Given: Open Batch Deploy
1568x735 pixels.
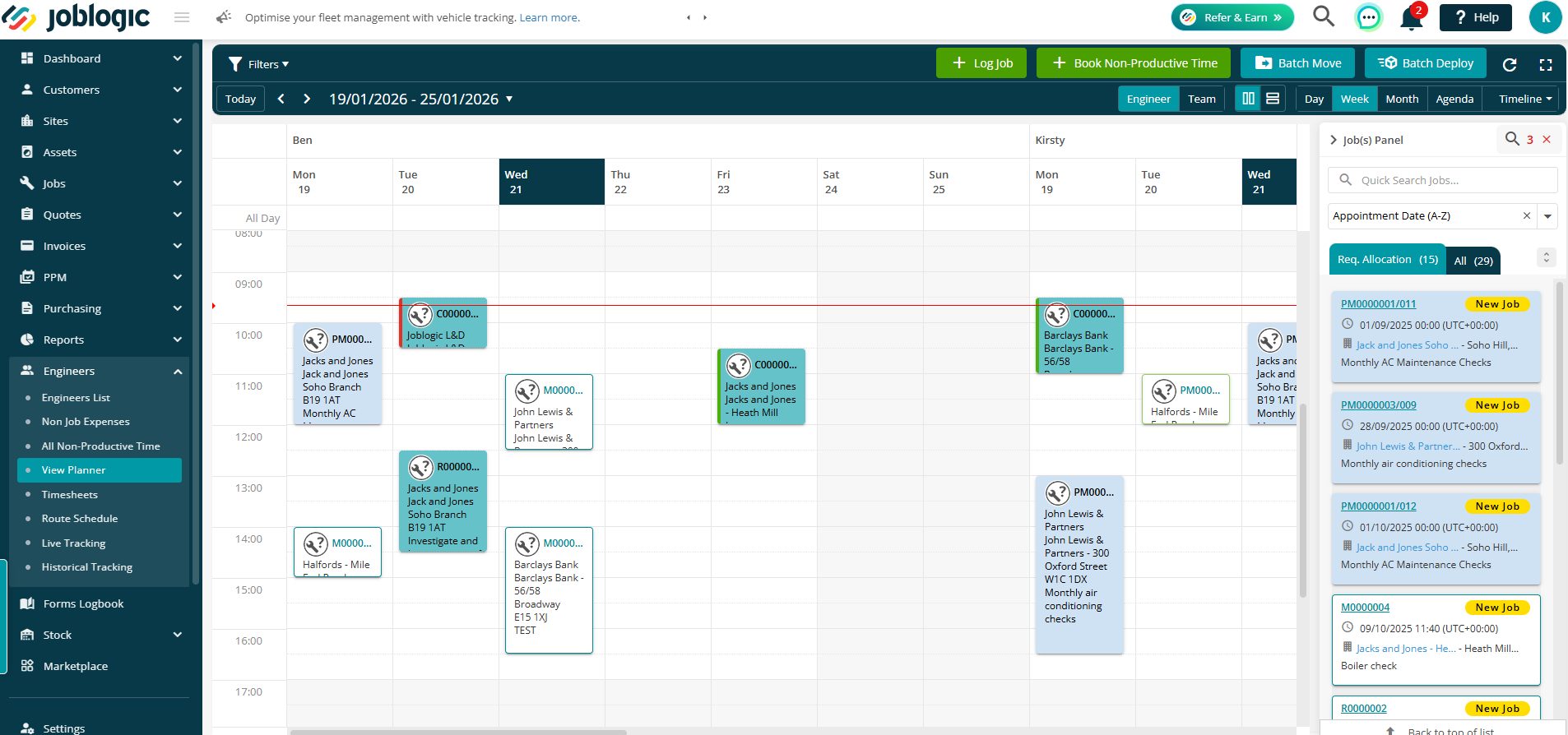Looking at the screenshot, I should 1426,63.
